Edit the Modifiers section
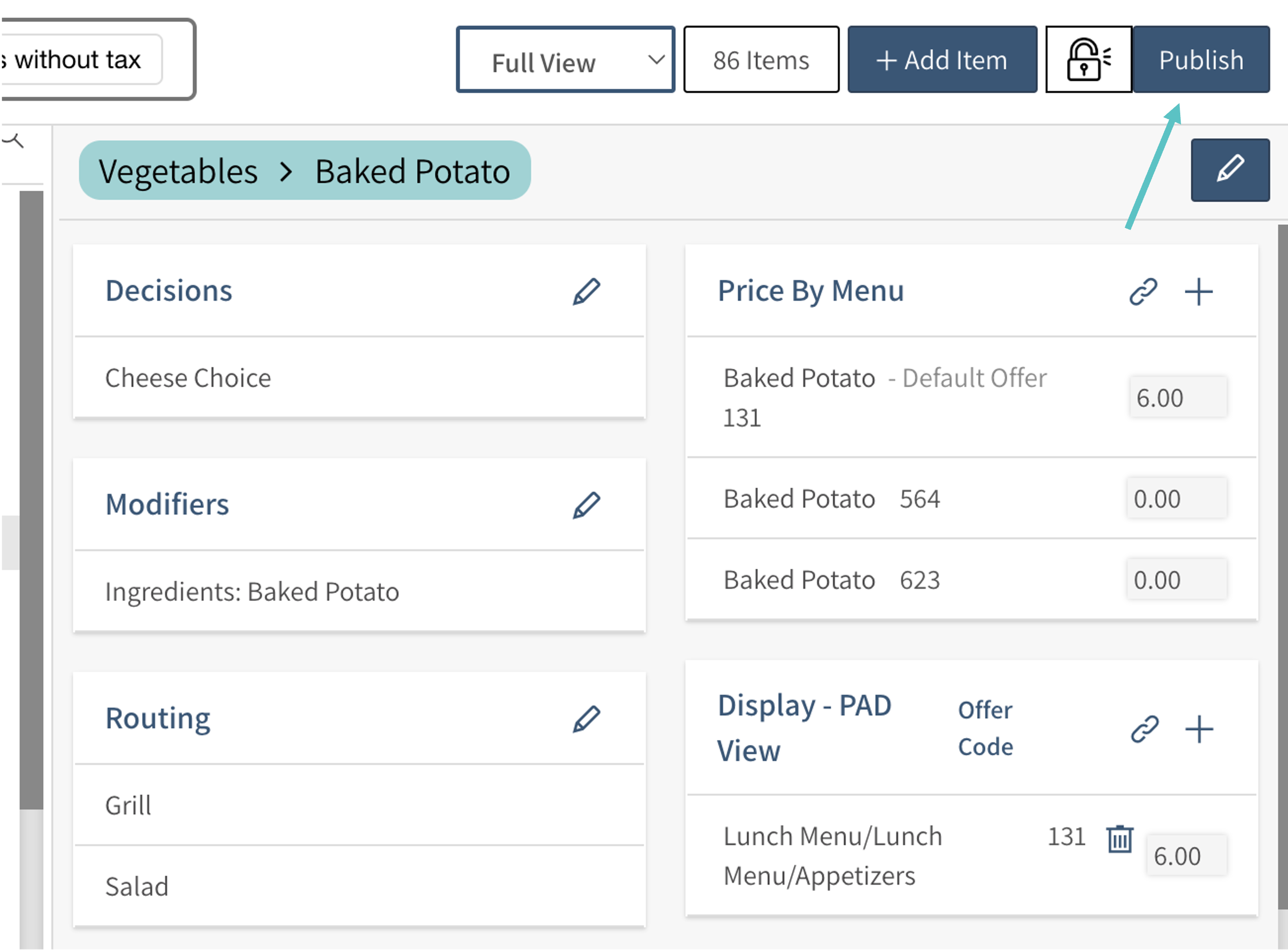This screenshot has width=1288, height=950. pyautogui.click(x=586, y=505)
